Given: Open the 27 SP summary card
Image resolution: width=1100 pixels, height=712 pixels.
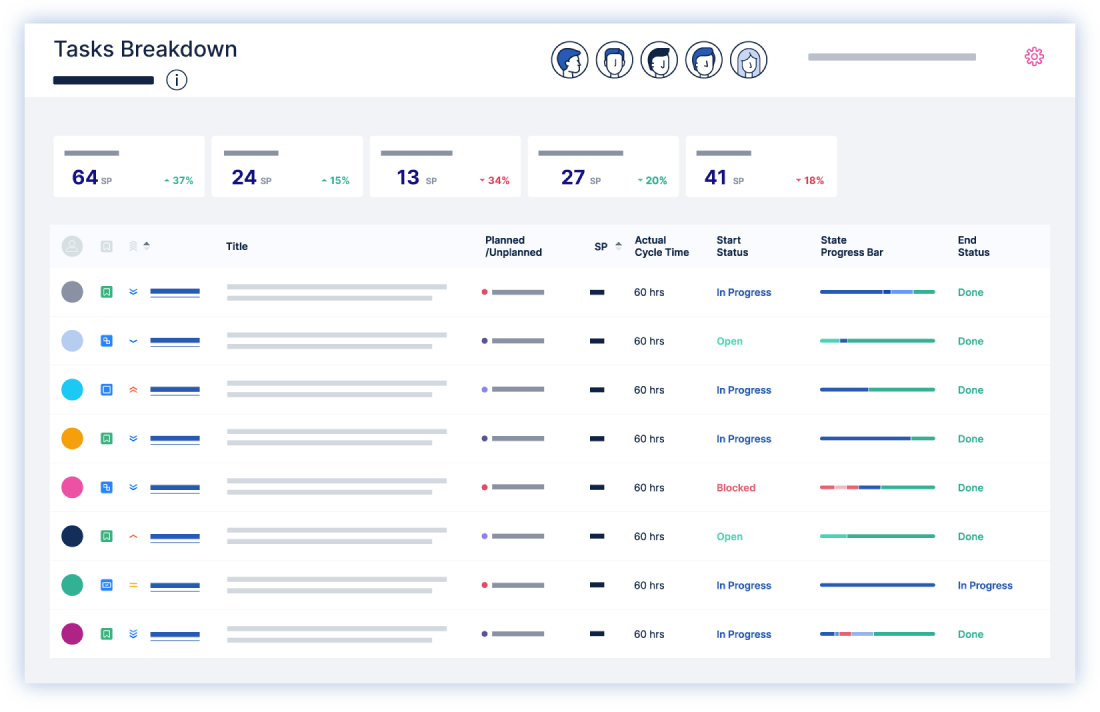Looking at the screenshot, I should [x=603, y=166].
